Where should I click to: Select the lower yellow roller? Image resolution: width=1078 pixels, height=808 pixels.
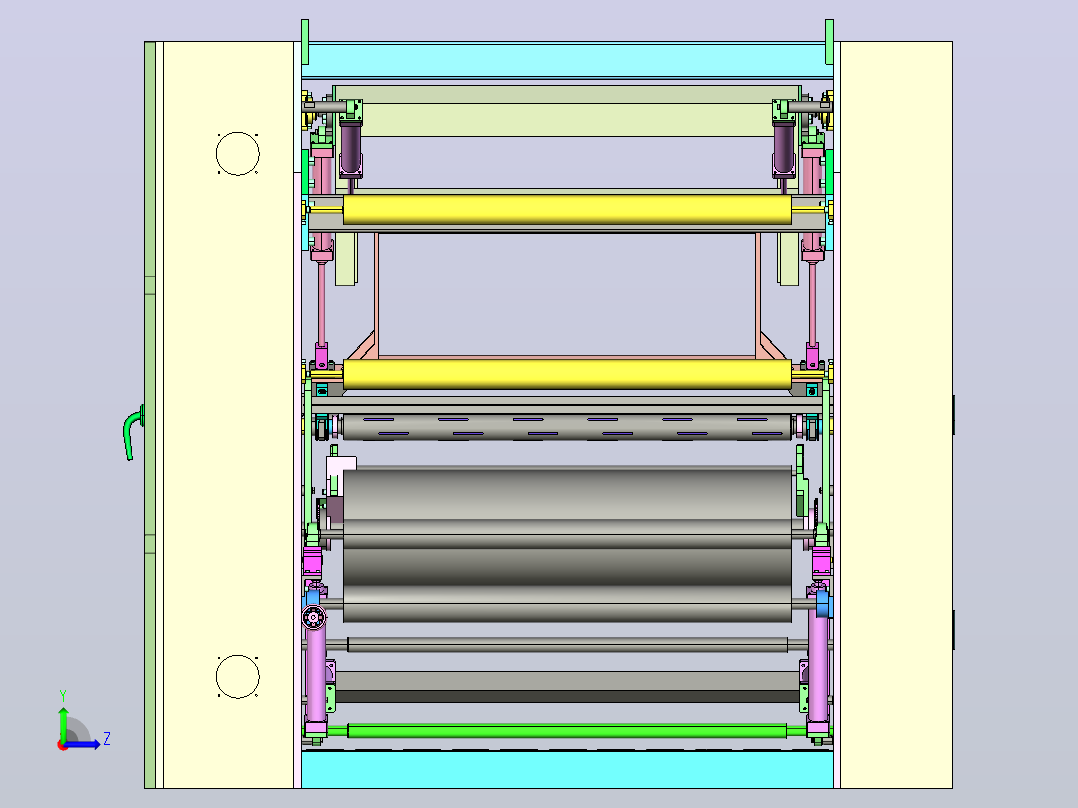coord(567,373)
